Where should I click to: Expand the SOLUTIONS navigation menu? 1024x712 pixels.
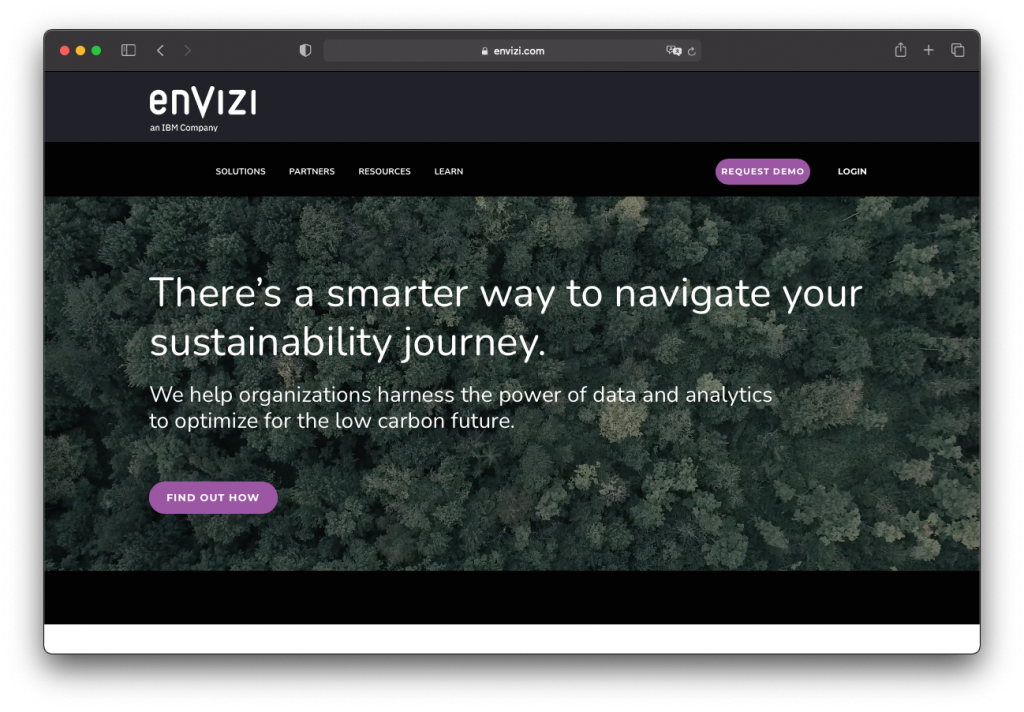240,171
